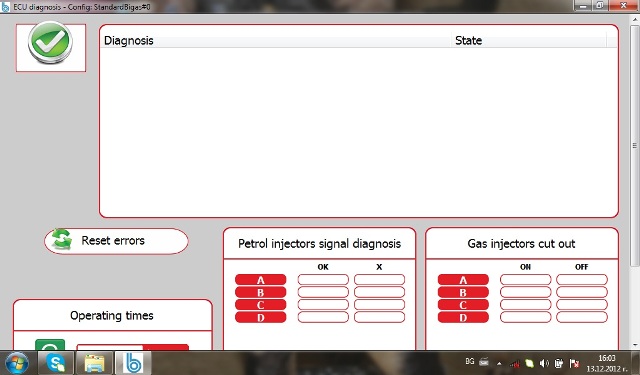The width and height of the screenshot is (640, 375).
Task: Click the BG language indicator
Action: click(x=470, y=362)
